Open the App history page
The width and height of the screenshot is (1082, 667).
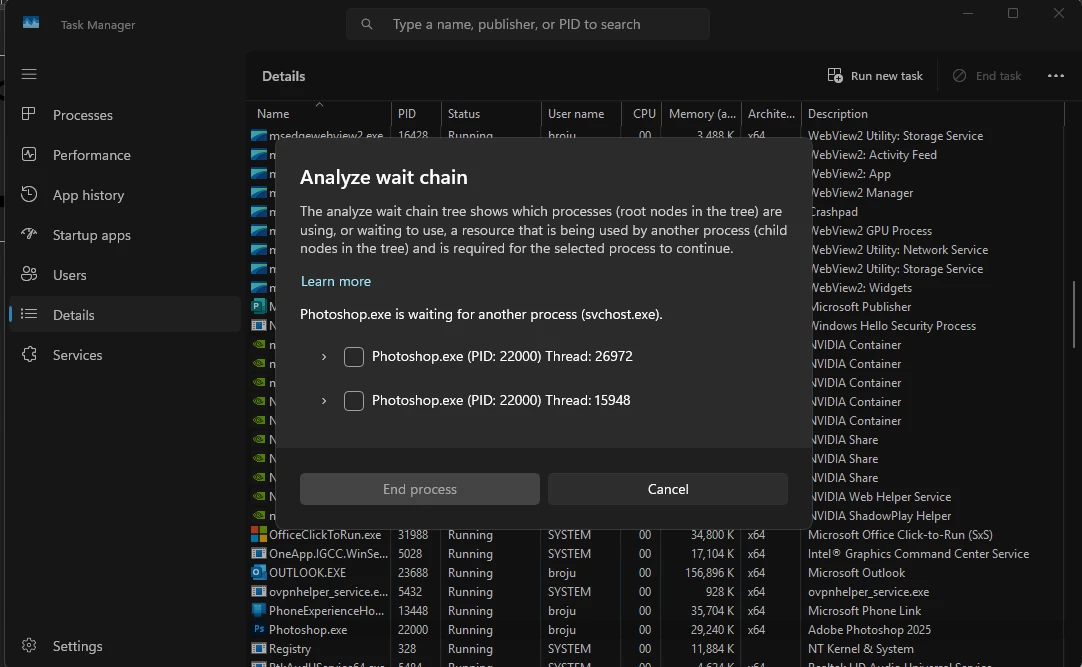[x=125, y=195]
